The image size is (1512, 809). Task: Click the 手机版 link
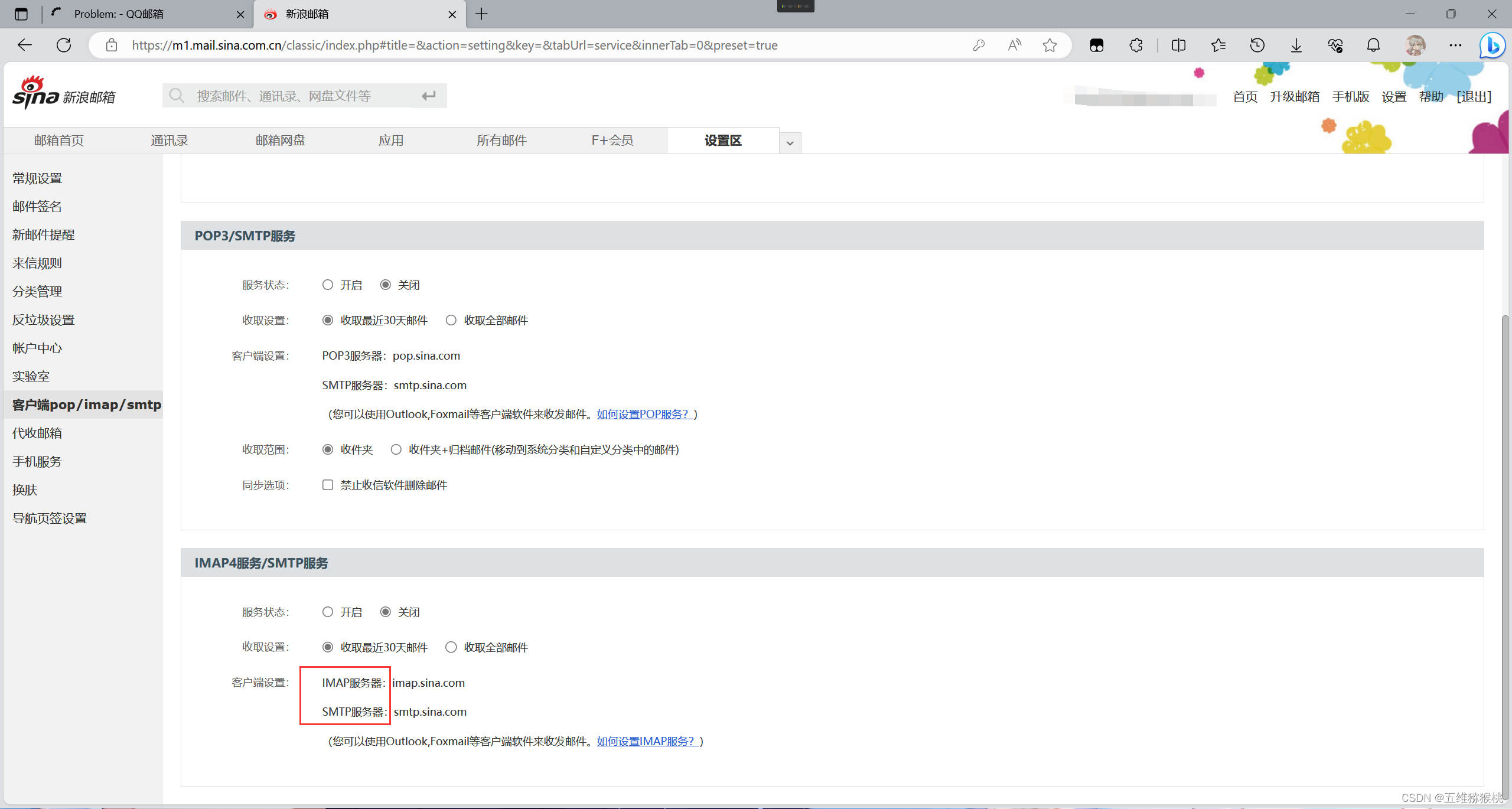(1350, 97)
